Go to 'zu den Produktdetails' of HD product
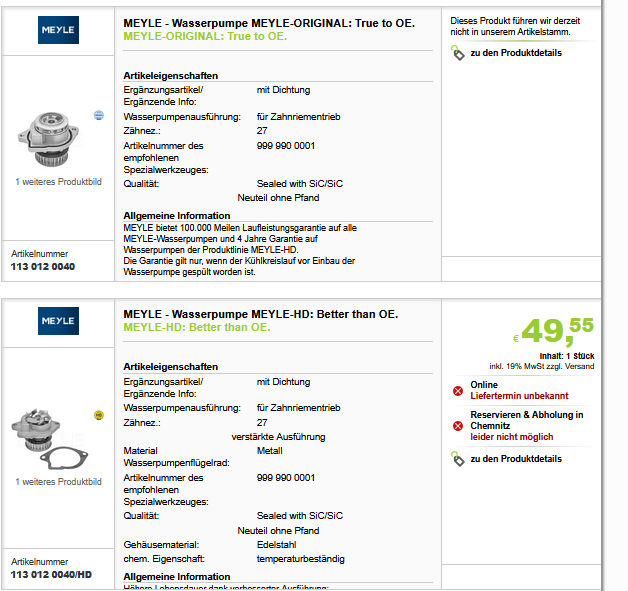628x591 pixels. point(516,459)
